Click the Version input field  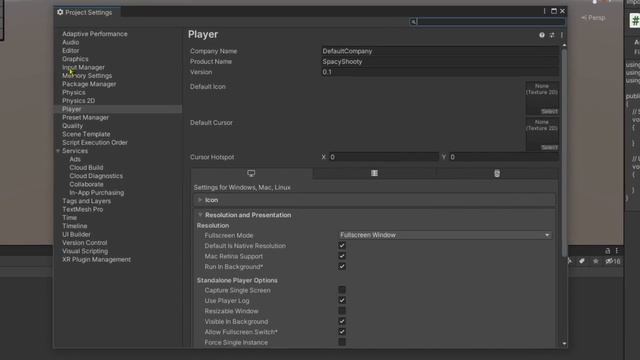[440, 72]
